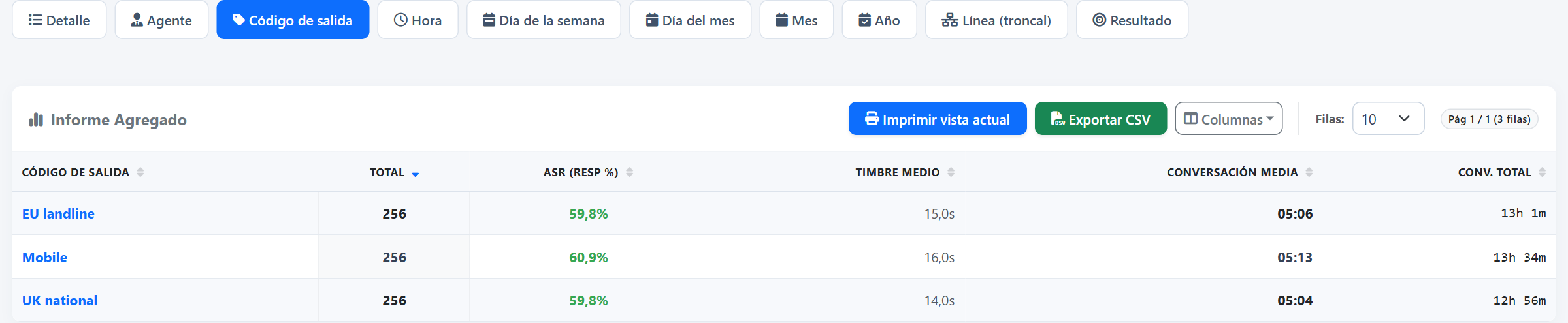The height and width of the screenshot is (323, 1568).
Task: Click the 15,0s ring time for EU landline
Action: (939, 214)
